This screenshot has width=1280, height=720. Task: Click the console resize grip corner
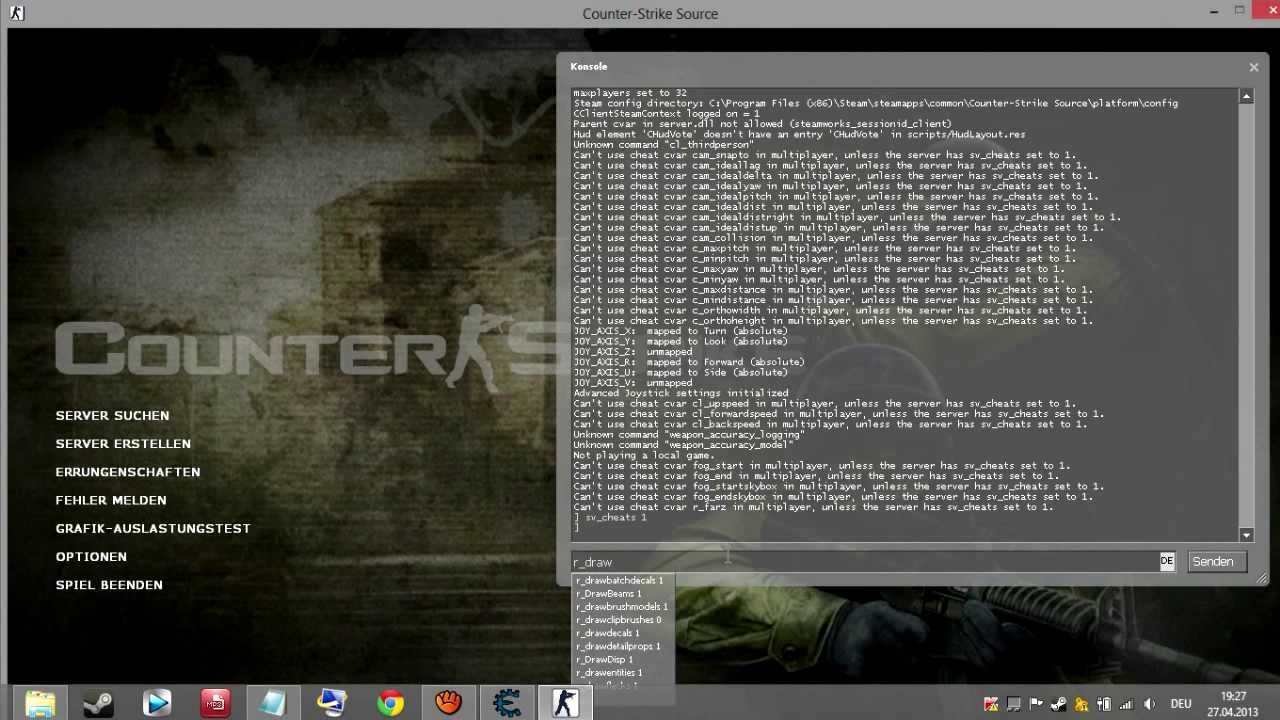click(1262, 579)
